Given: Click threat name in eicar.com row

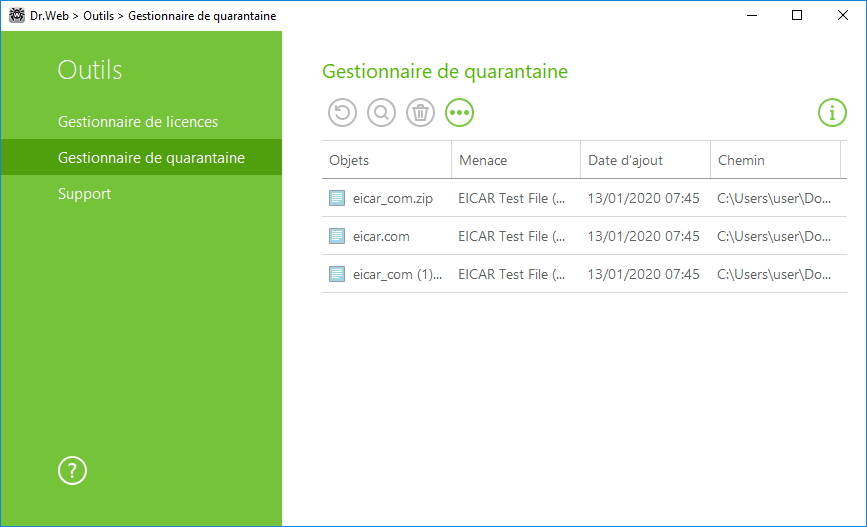Looking at the screenshot, I should 511,237.
